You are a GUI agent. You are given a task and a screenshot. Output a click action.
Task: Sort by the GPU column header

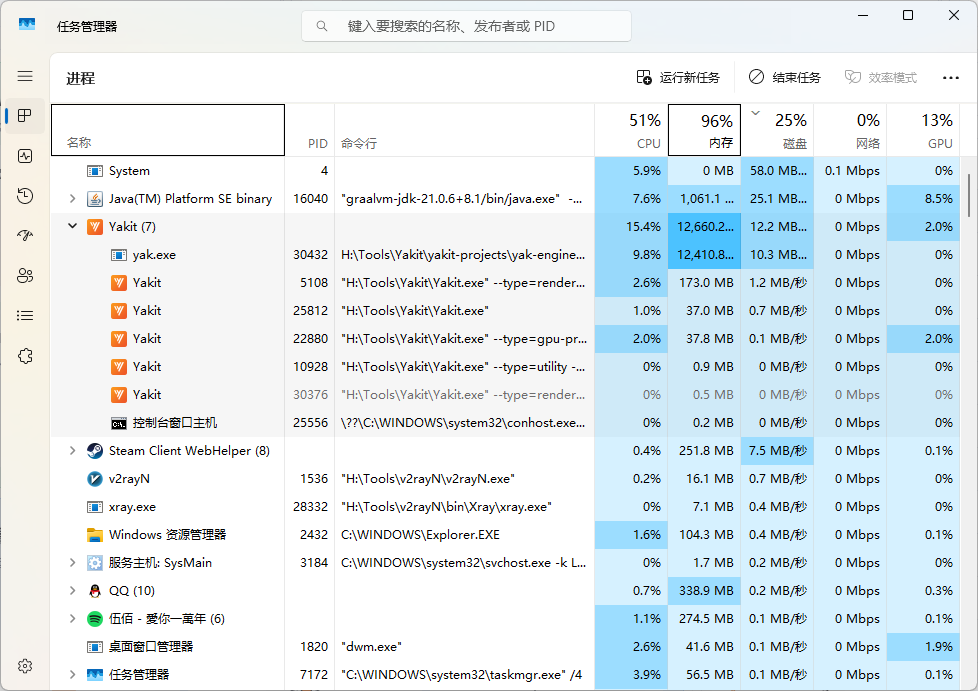(x=924, y=130)
